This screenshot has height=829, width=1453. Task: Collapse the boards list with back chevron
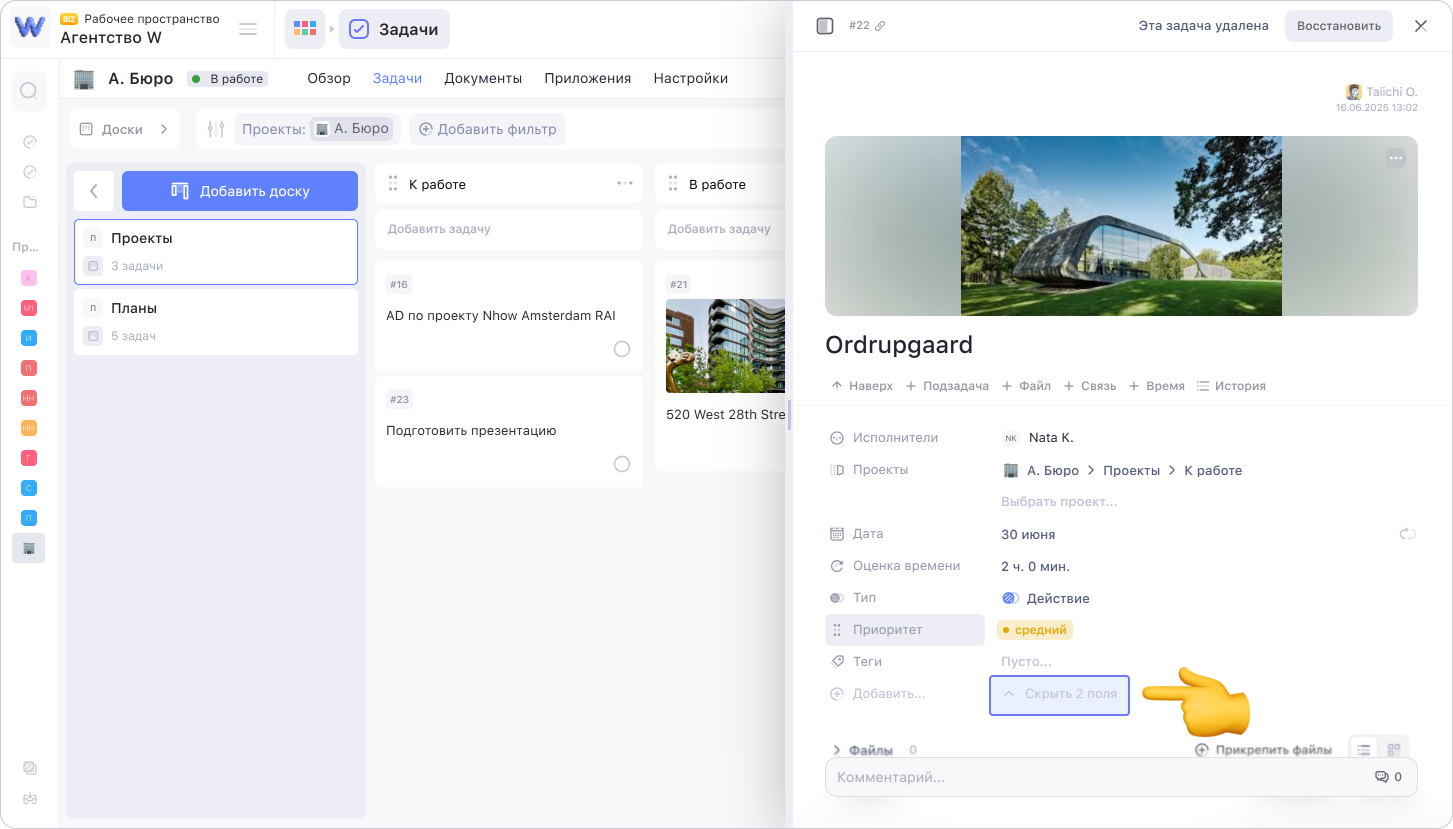(94, 191)
